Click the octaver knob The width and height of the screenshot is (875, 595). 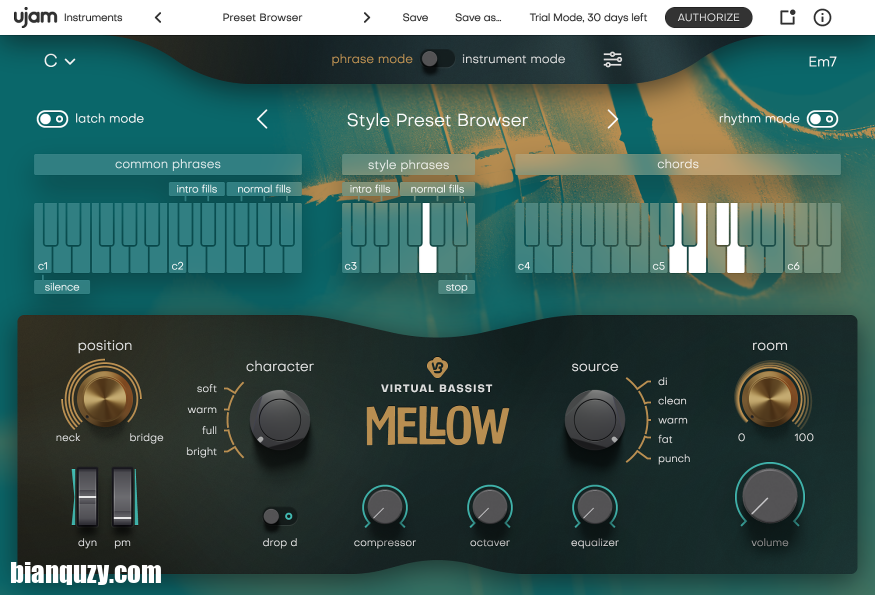(489, 507)
